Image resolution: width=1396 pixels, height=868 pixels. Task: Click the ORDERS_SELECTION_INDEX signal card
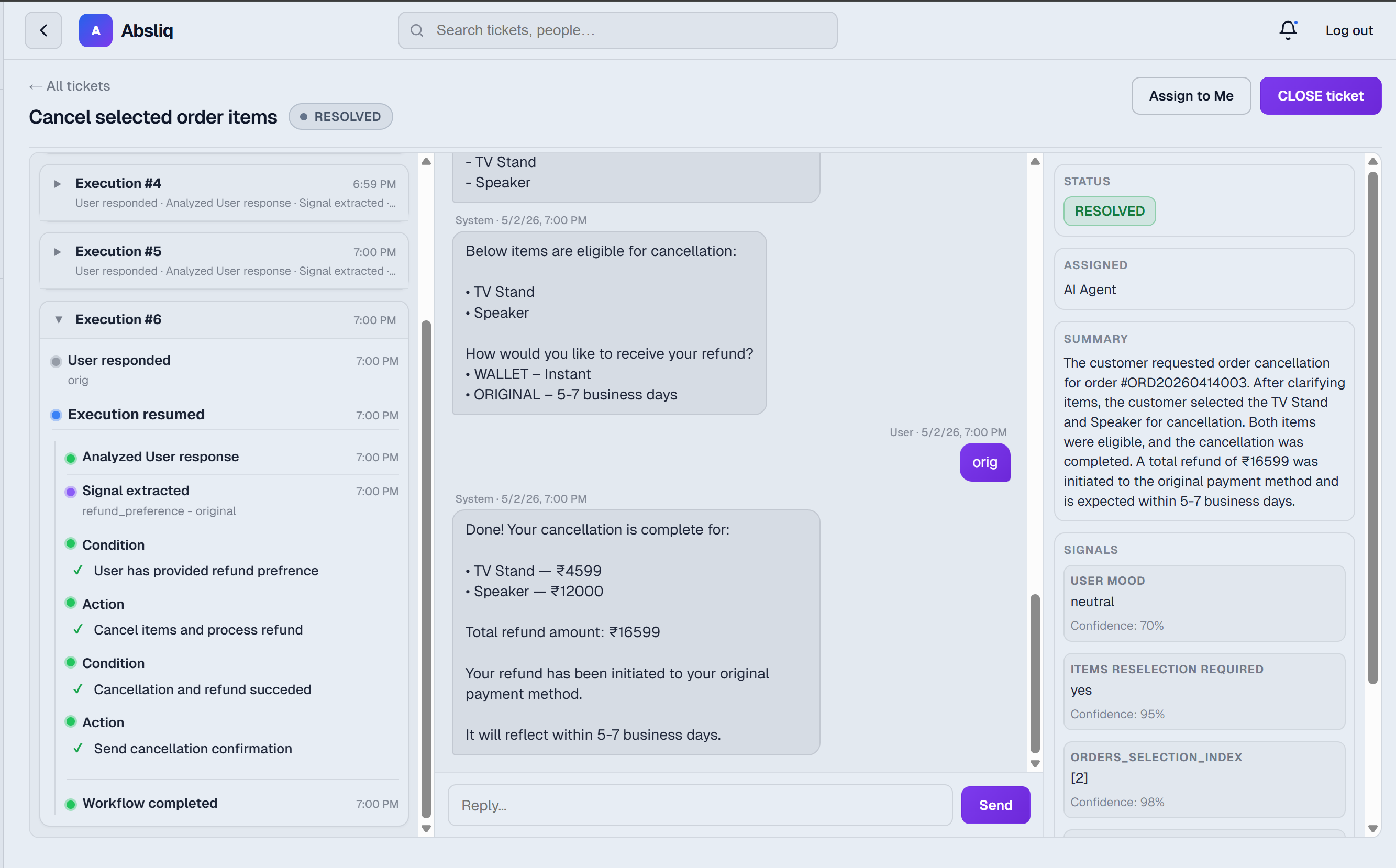(x=1204, y=780)
